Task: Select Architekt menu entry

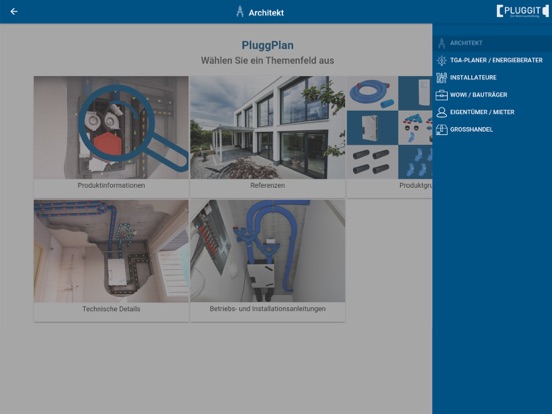Action: pos(492,43)
